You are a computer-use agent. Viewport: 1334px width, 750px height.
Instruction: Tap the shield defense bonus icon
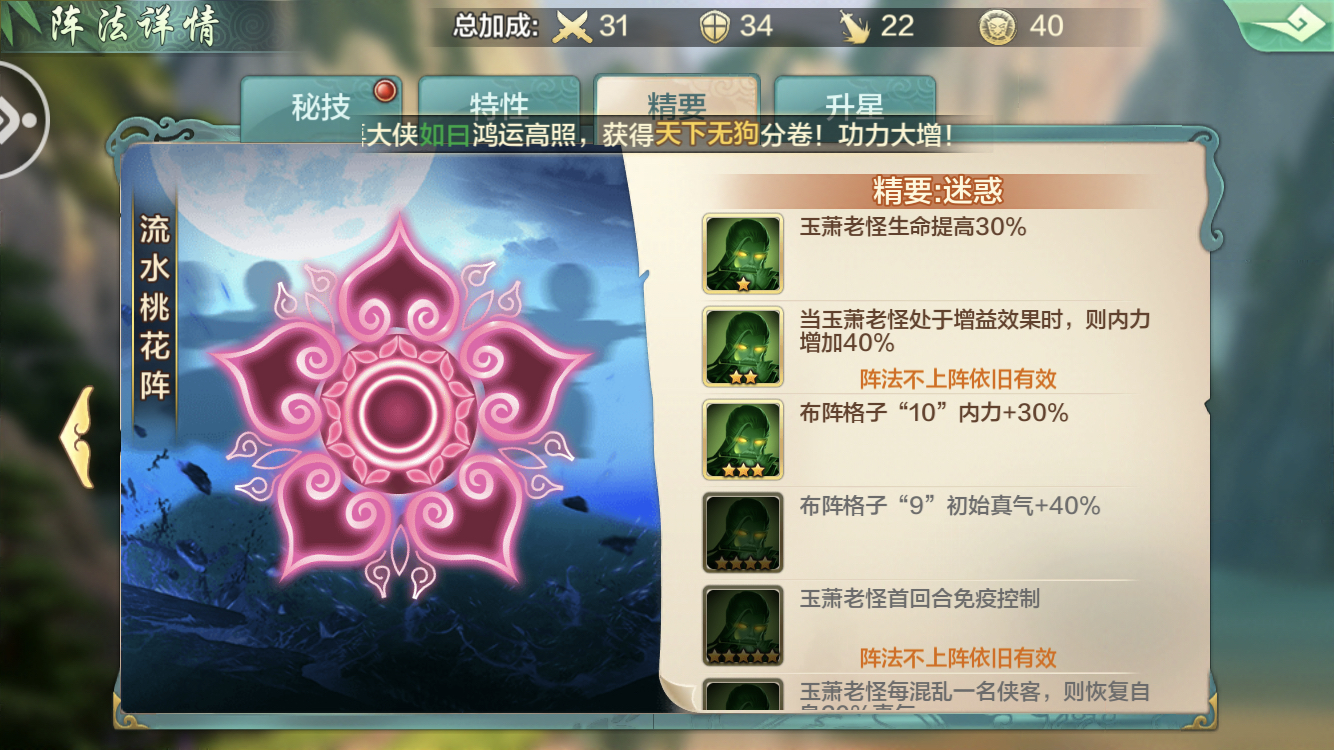coord(714,26)
